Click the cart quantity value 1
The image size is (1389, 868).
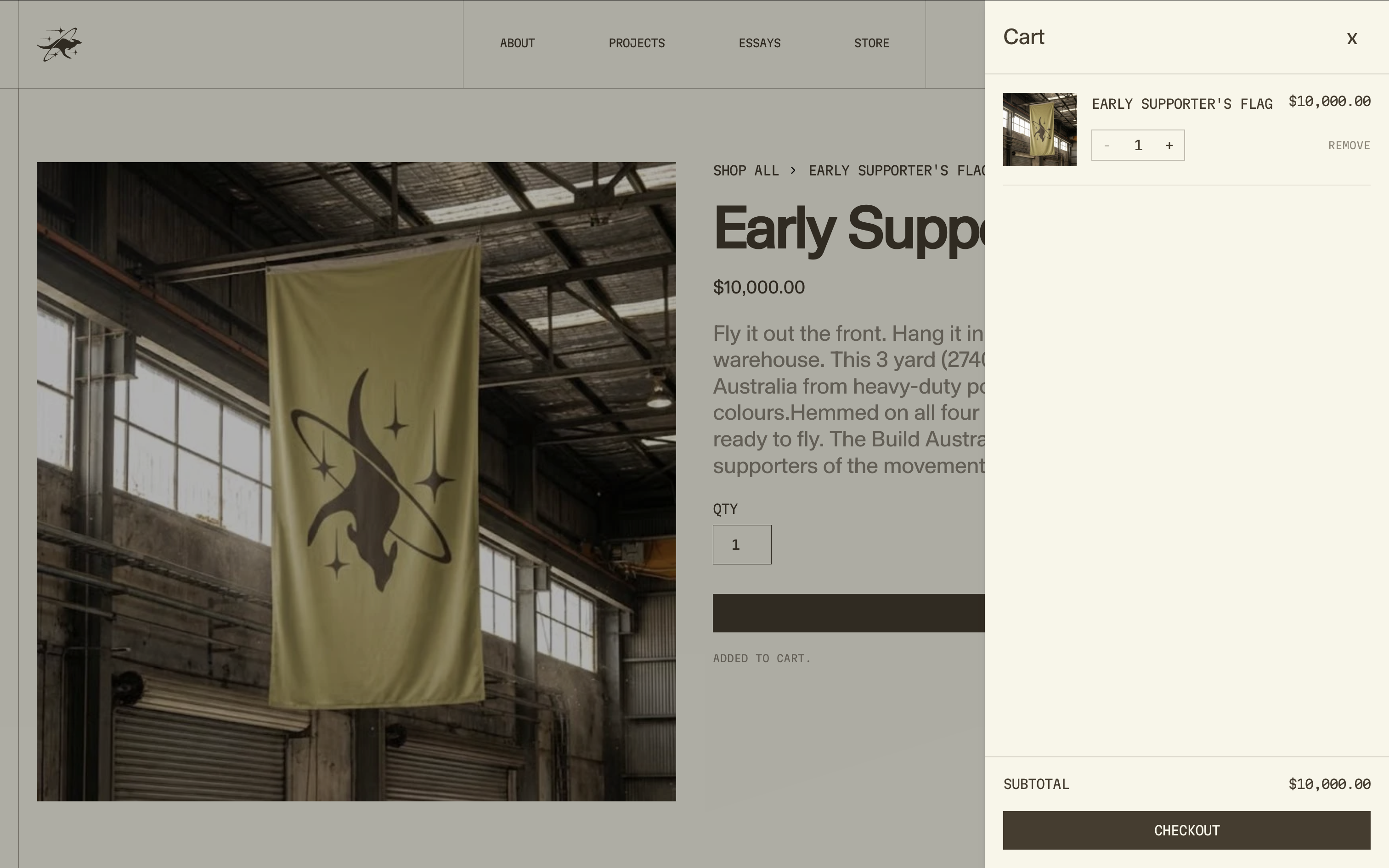tap(1138, 145)
